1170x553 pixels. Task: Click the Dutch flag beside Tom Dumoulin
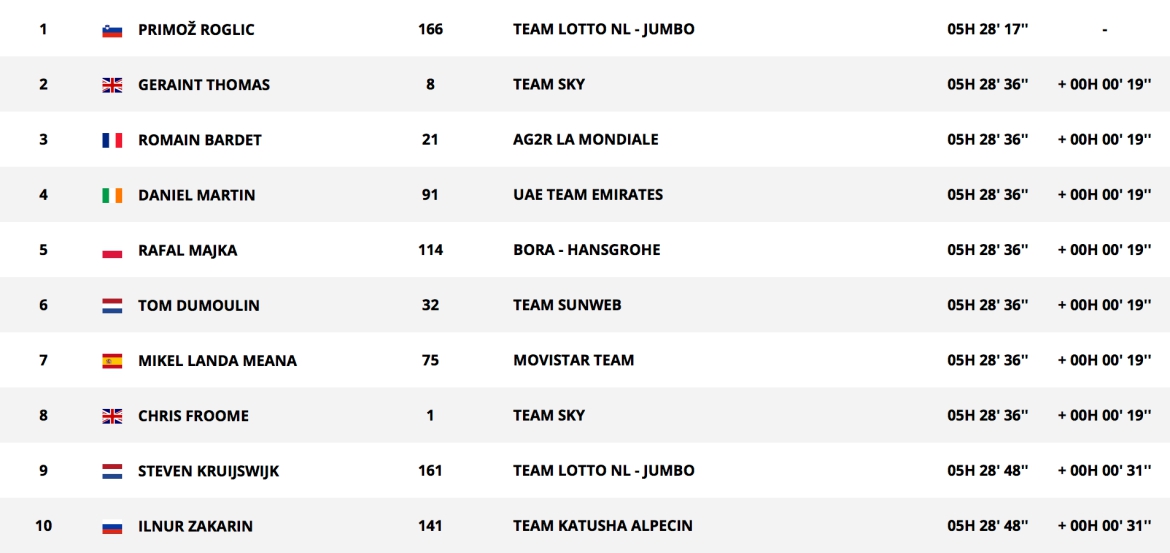[112, 306]
